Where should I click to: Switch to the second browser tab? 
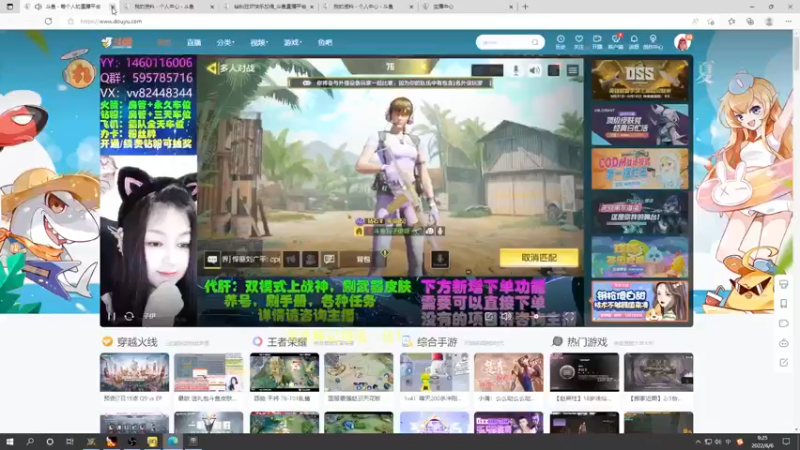click(x=169, y=7)
